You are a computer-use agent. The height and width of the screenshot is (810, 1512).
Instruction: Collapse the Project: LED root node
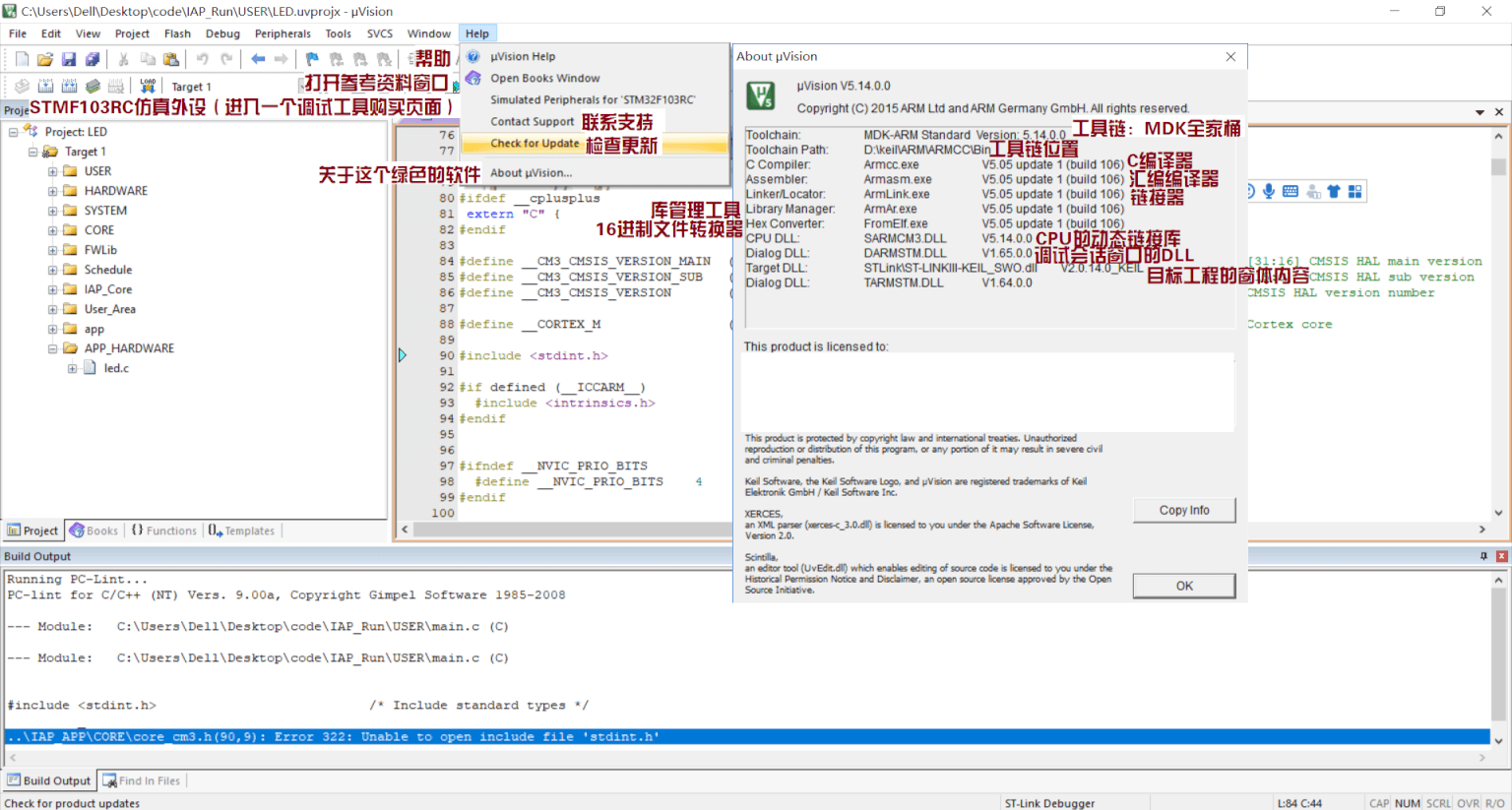click(x=13, y=132)
